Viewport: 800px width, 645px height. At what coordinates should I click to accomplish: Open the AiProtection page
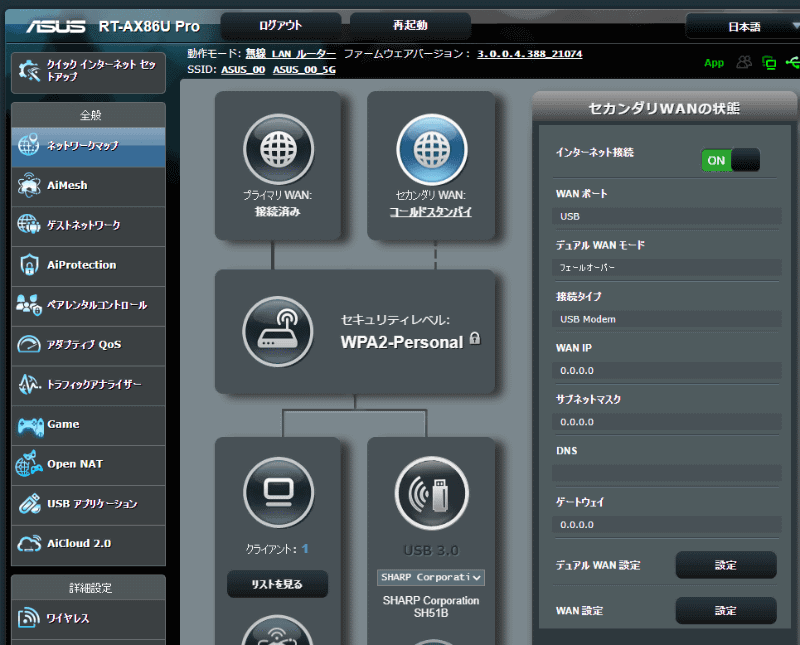(x=88, y=265)
